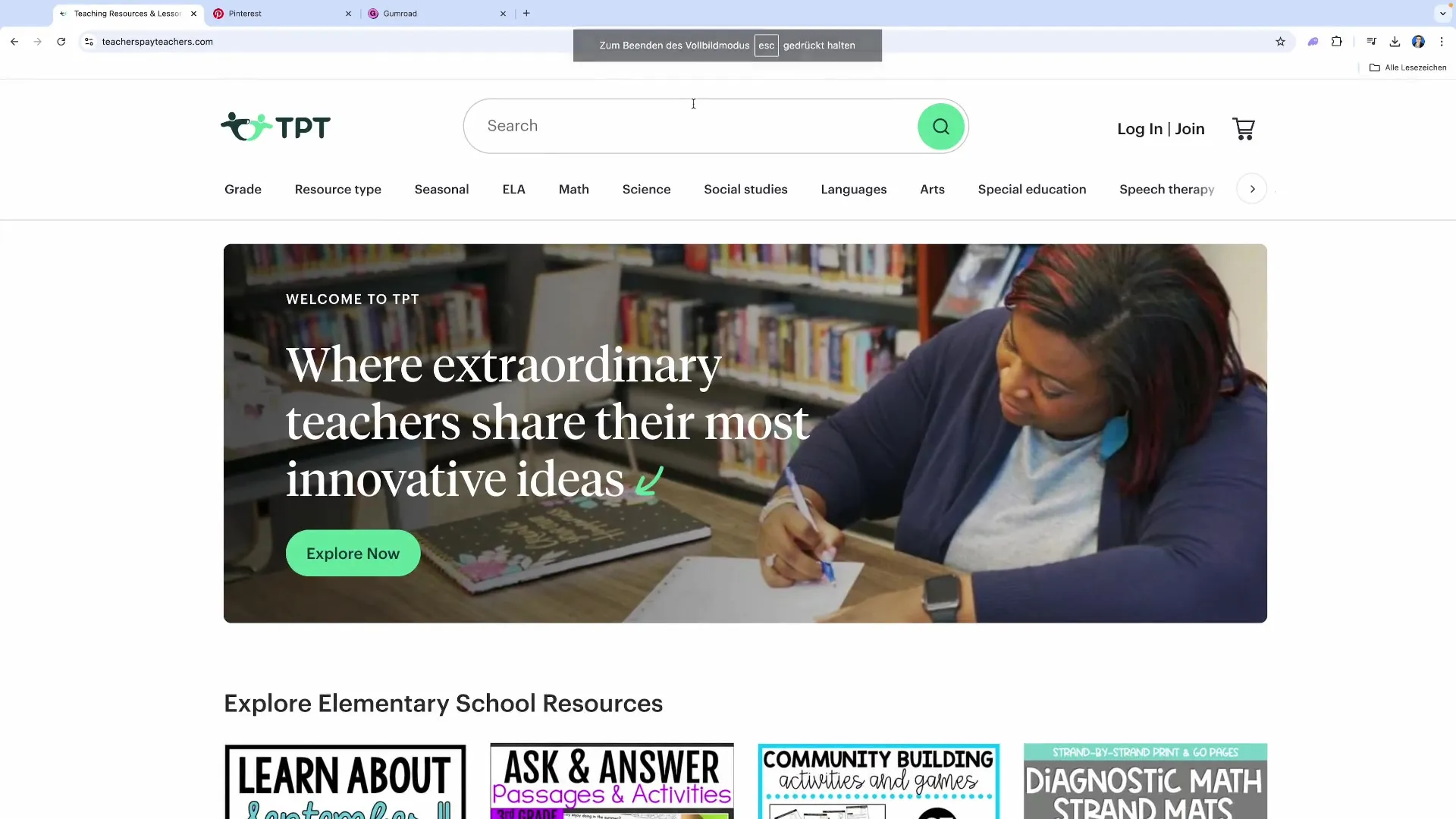This screenshot has height=819, width=1456.
Task: Expand the tab search dropdown arrow
Action: pyautogui.click(x=1442, y=14)
